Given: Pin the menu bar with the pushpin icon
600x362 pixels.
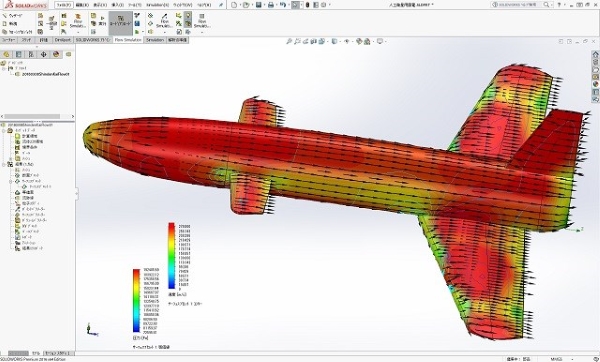Looking at the screenshot, I should pyautogui.click(x=221, y=5).
